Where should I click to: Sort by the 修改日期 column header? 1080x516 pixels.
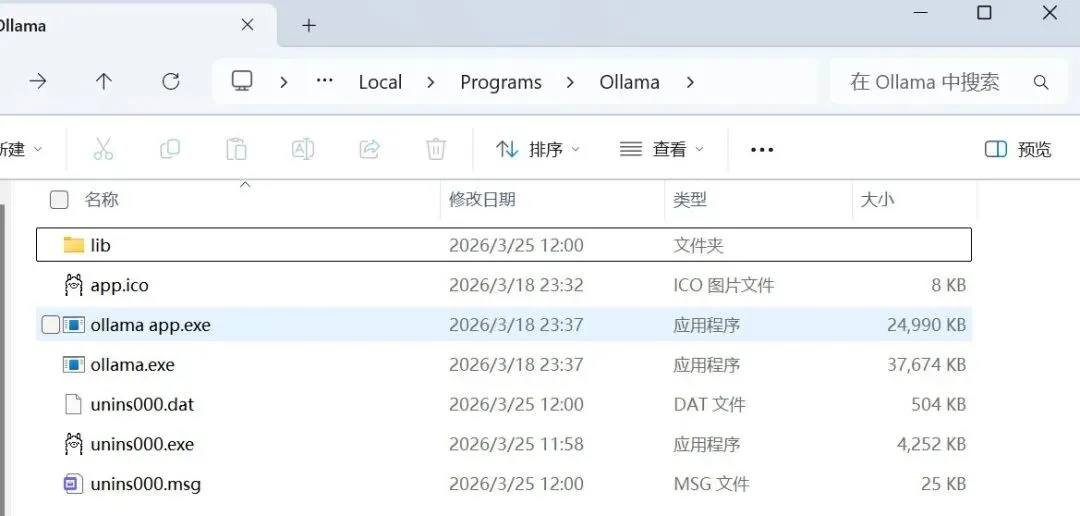tap(482, 200)
